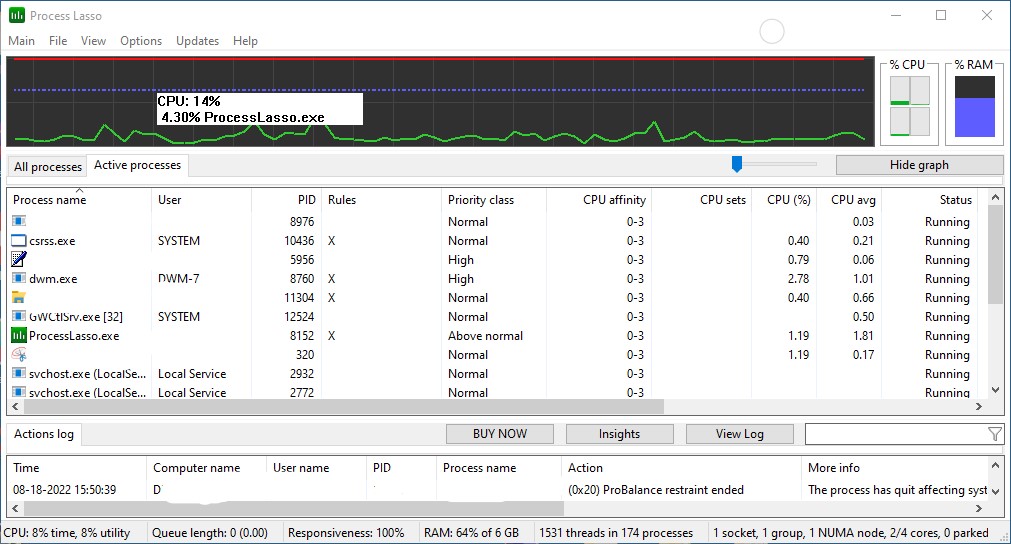Click the actions log Time column header
This screenshot has width=1011, height=544.
[x=77, y=468]
